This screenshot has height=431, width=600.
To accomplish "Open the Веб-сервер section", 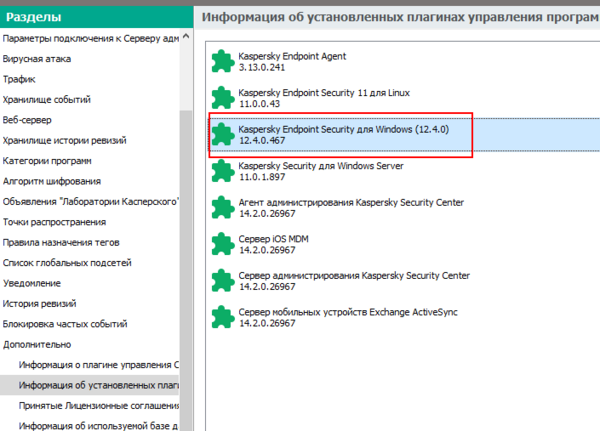I will [27, 120].
